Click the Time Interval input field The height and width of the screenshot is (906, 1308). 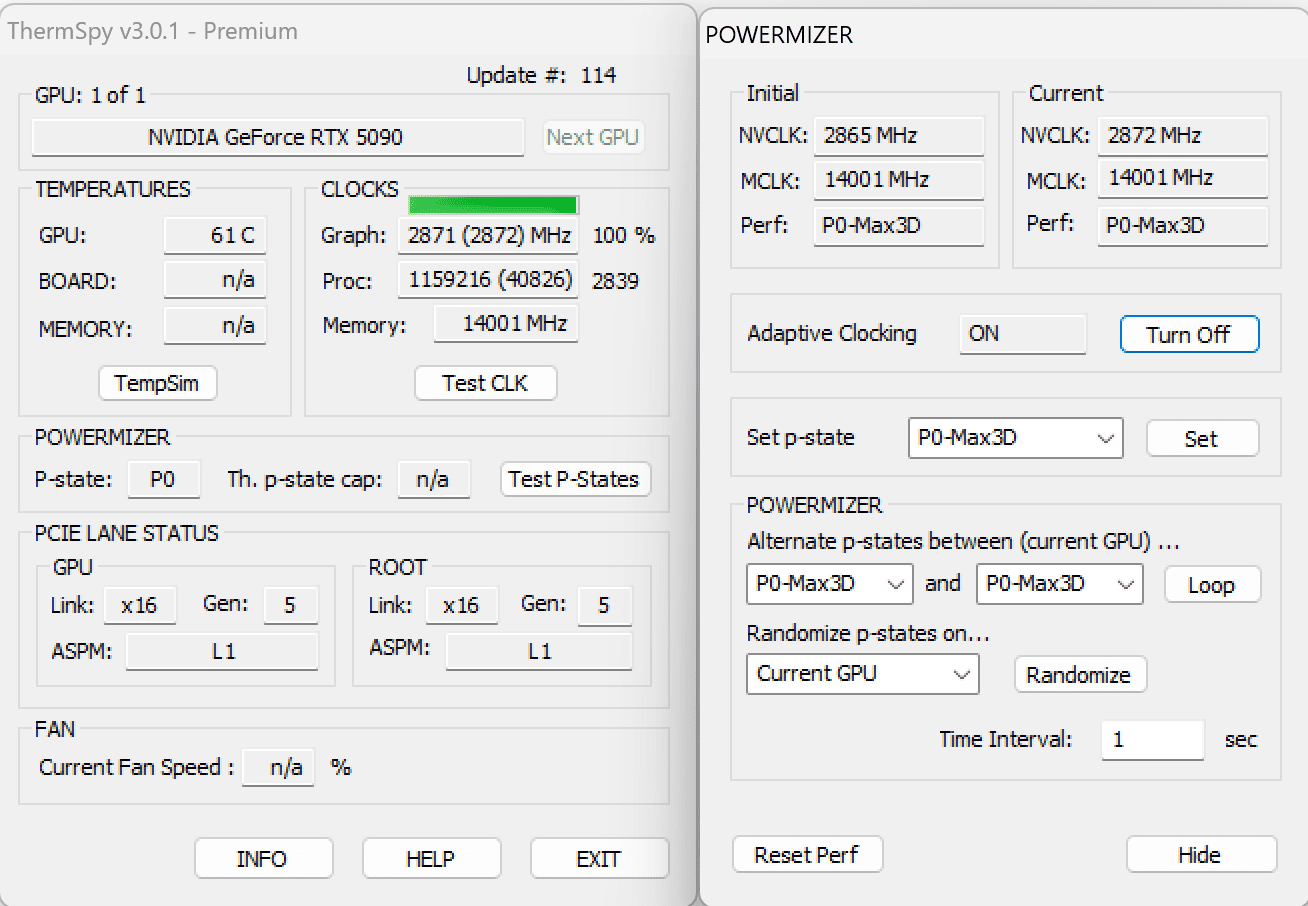click(1152, 740)
